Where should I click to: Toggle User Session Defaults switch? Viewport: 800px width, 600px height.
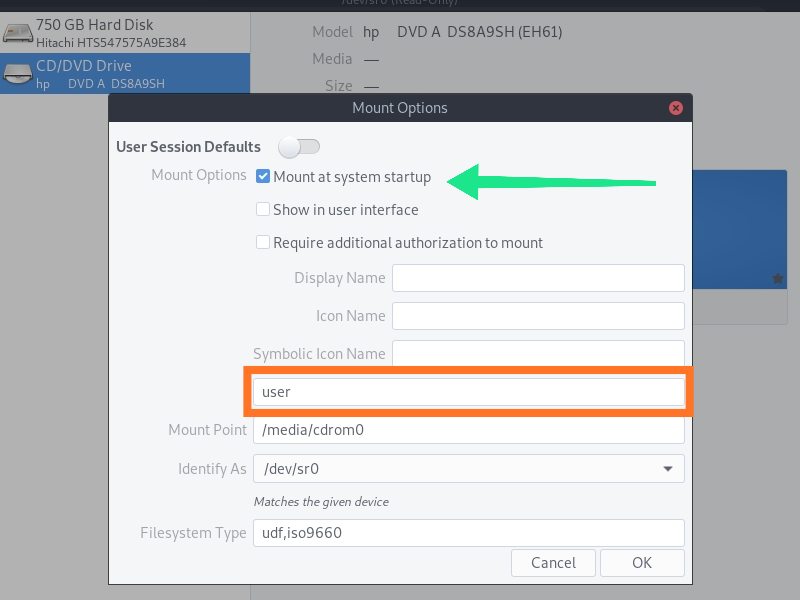(299, 147)
